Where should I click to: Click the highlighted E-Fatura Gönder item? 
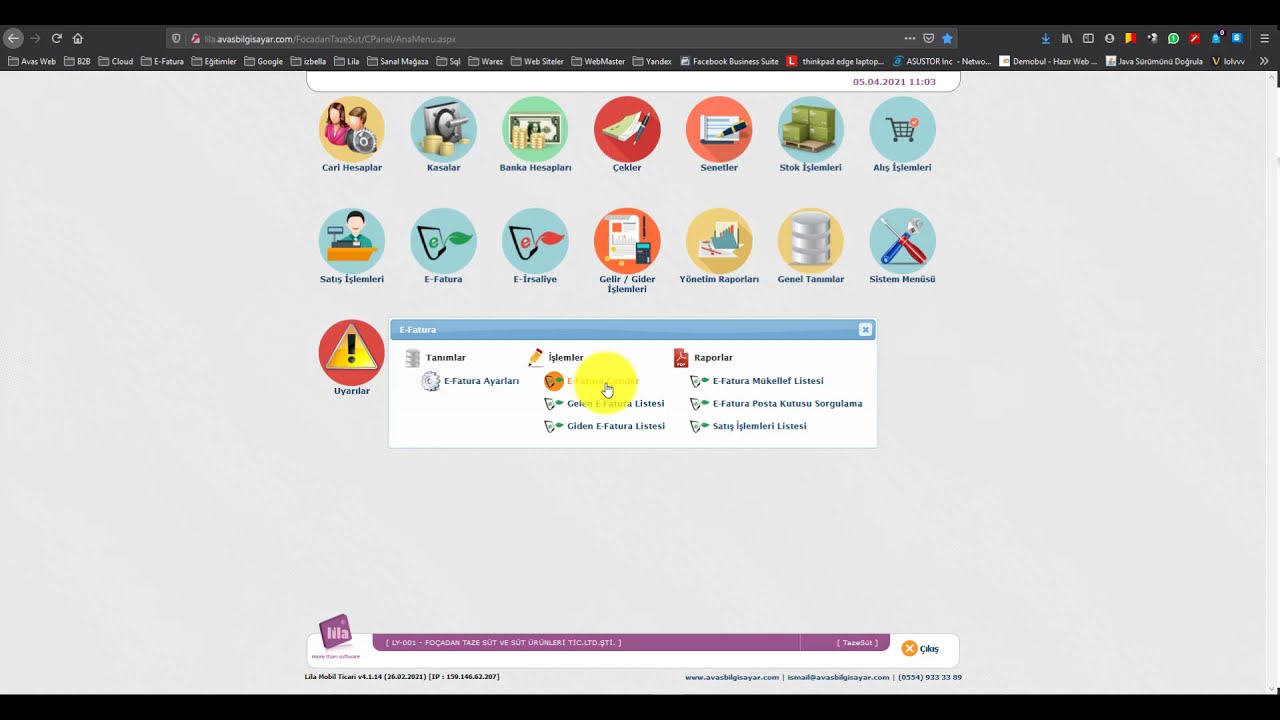pos(592,381)
